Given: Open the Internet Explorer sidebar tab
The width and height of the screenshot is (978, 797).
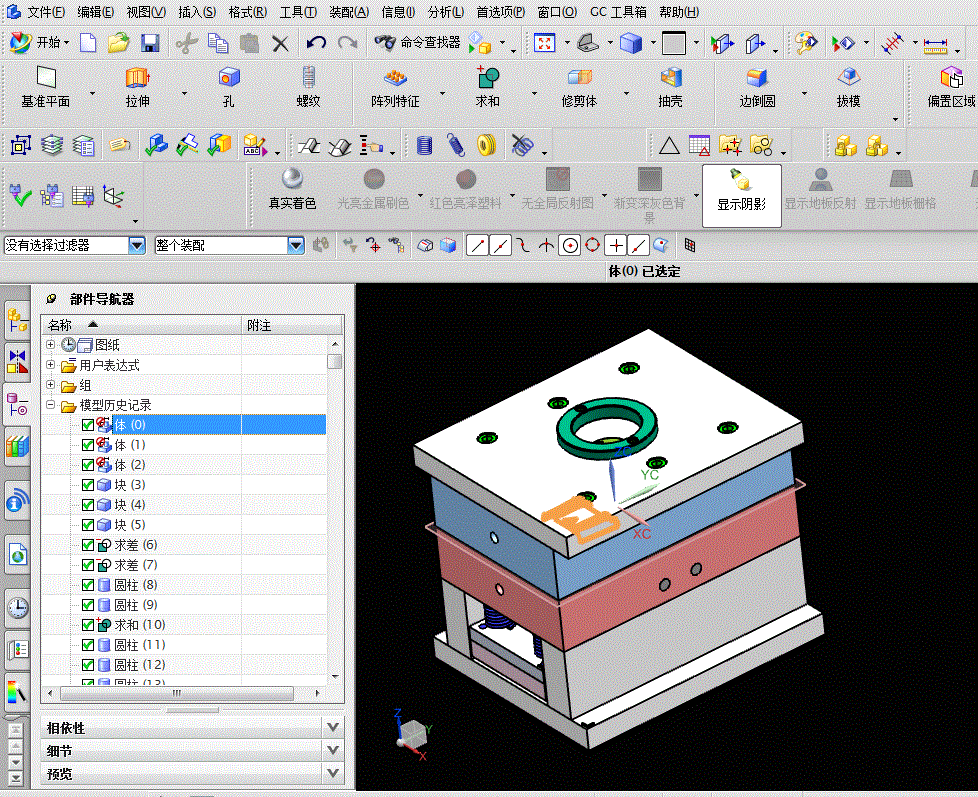Looking at the screenshot, I should [17, 554].
